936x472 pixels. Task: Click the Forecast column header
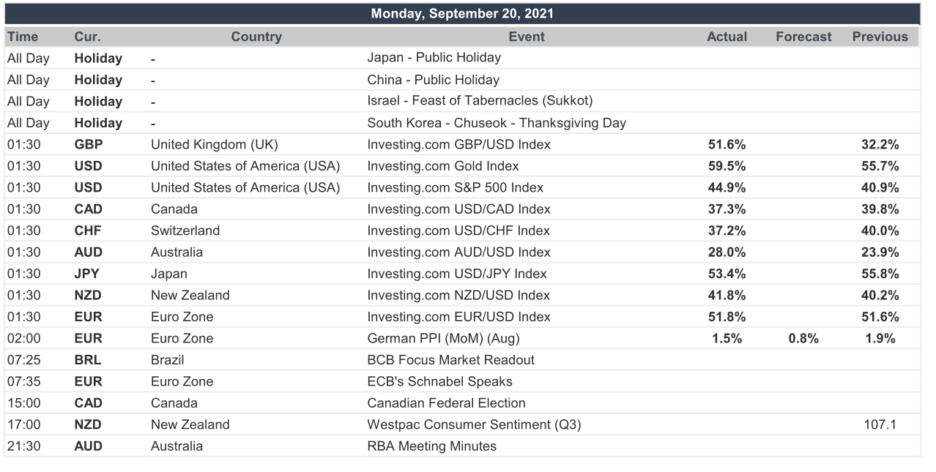pyautogui.click(x=803, y=36)
